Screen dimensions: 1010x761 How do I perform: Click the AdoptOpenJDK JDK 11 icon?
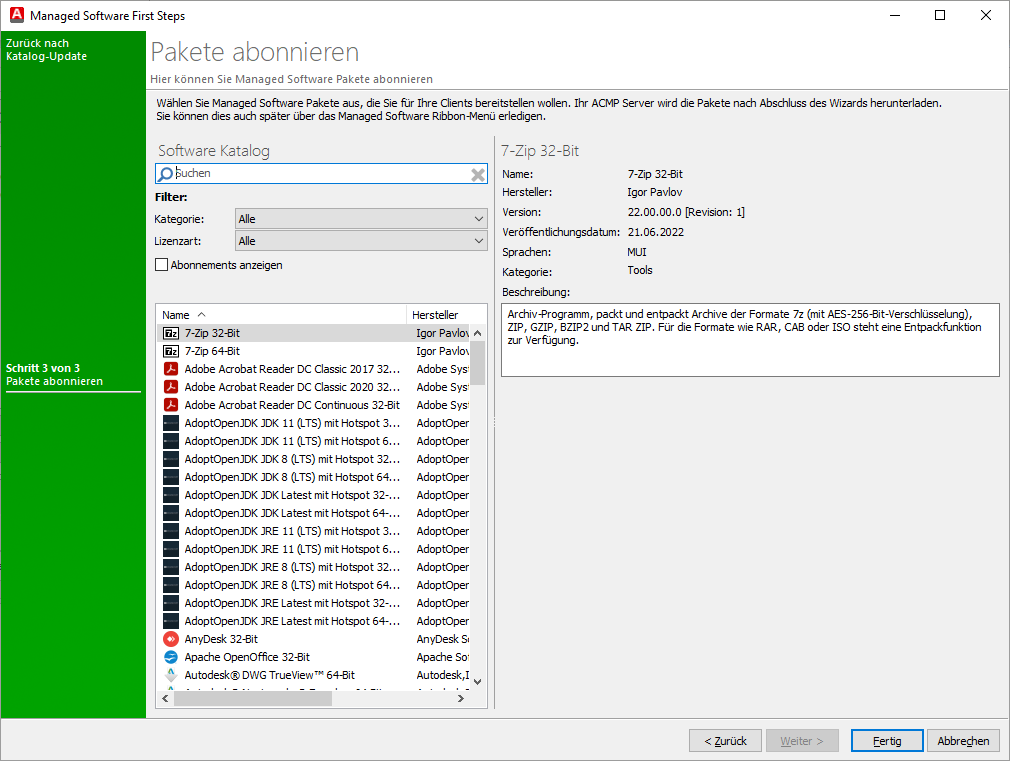pos(170,423)
